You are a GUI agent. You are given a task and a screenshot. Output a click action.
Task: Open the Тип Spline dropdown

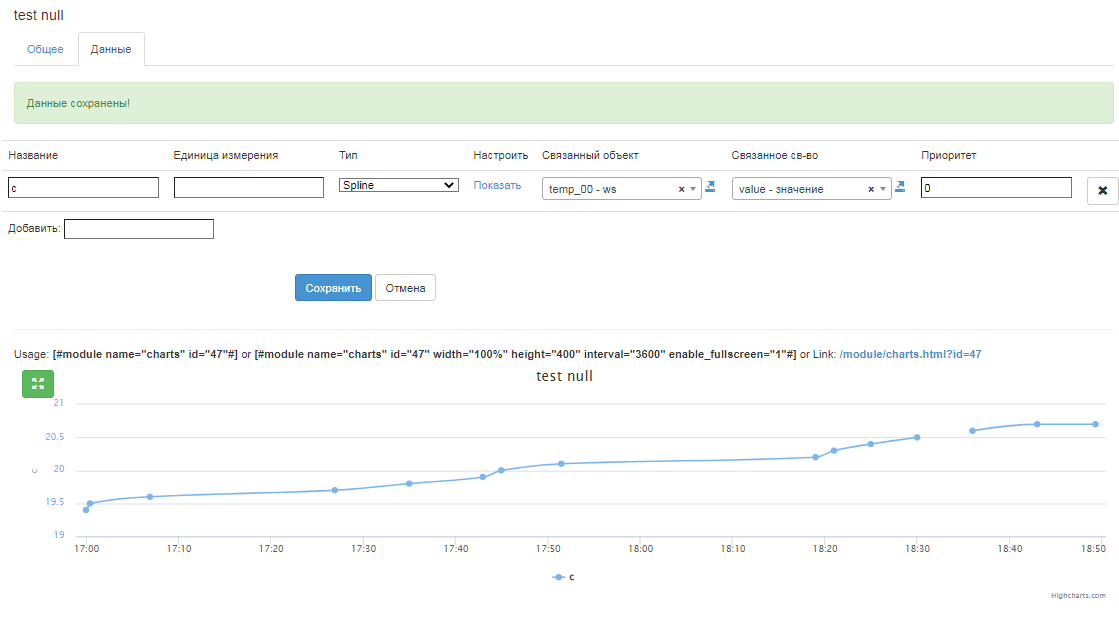pyautogui.click(x=398, y=185)
